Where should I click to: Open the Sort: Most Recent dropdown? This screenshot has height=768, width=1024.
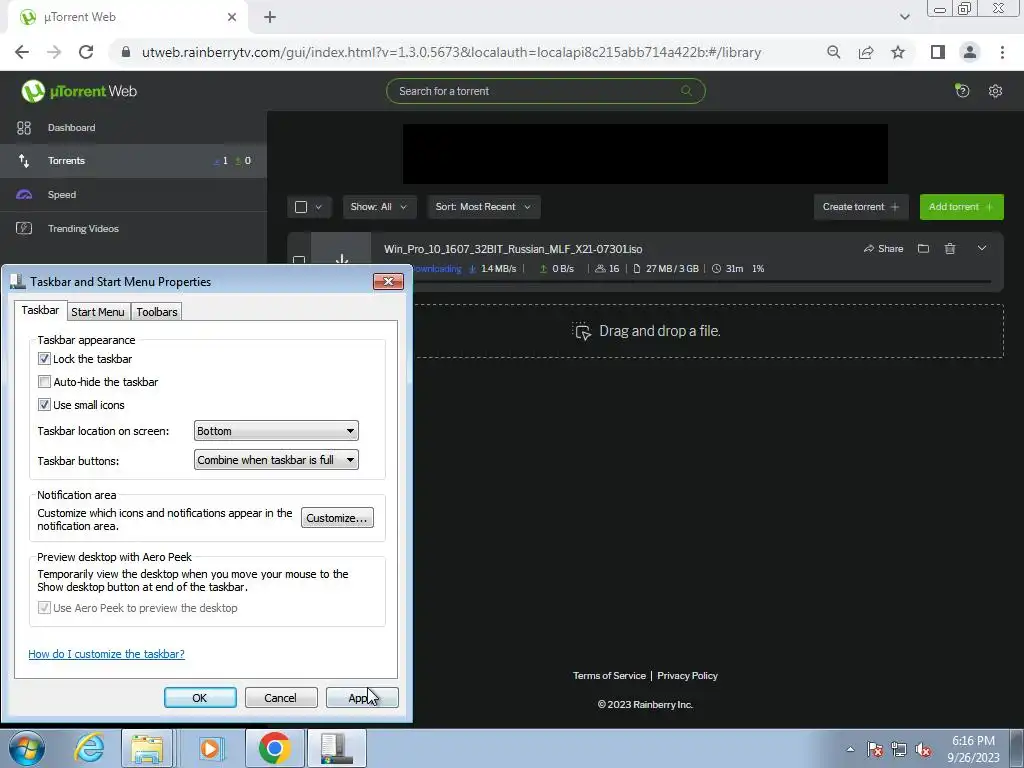(483, 207)
